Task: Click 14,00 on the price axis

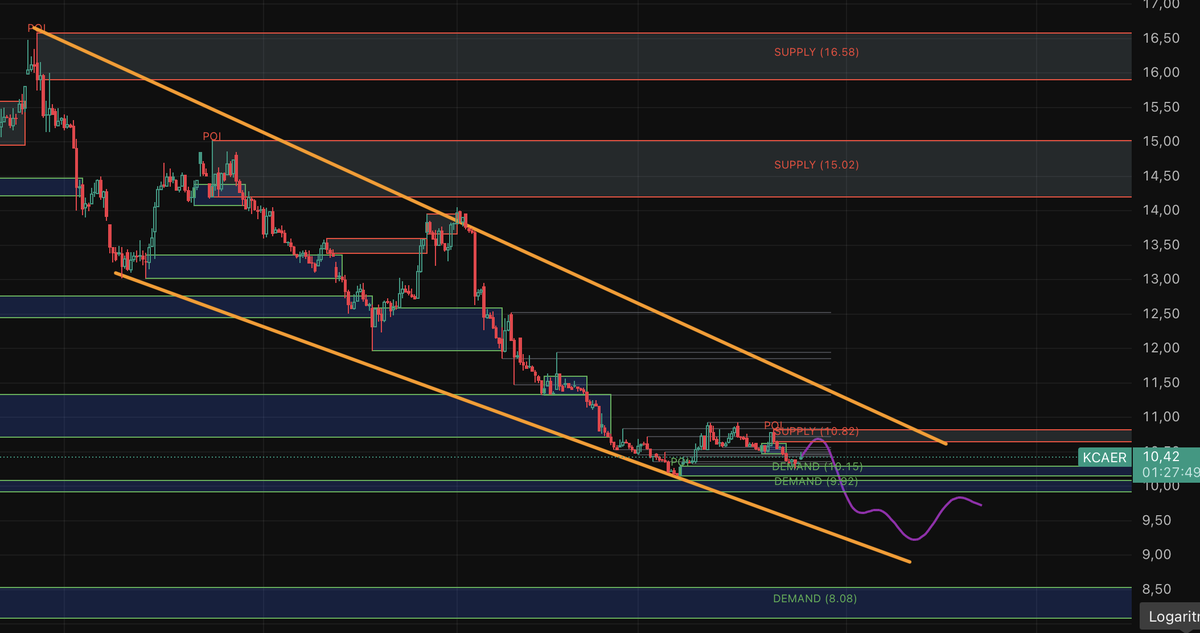Action: pos(1162,210)
